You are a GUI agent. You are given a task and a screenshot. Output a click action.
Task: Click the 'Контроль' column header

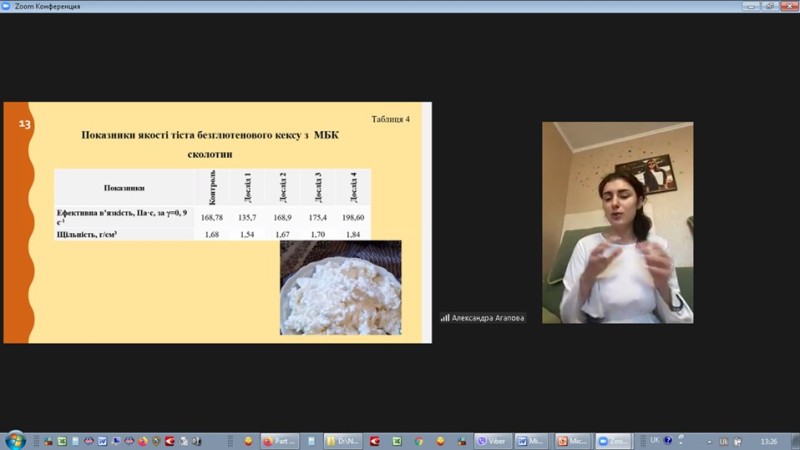tap(212, 187)
